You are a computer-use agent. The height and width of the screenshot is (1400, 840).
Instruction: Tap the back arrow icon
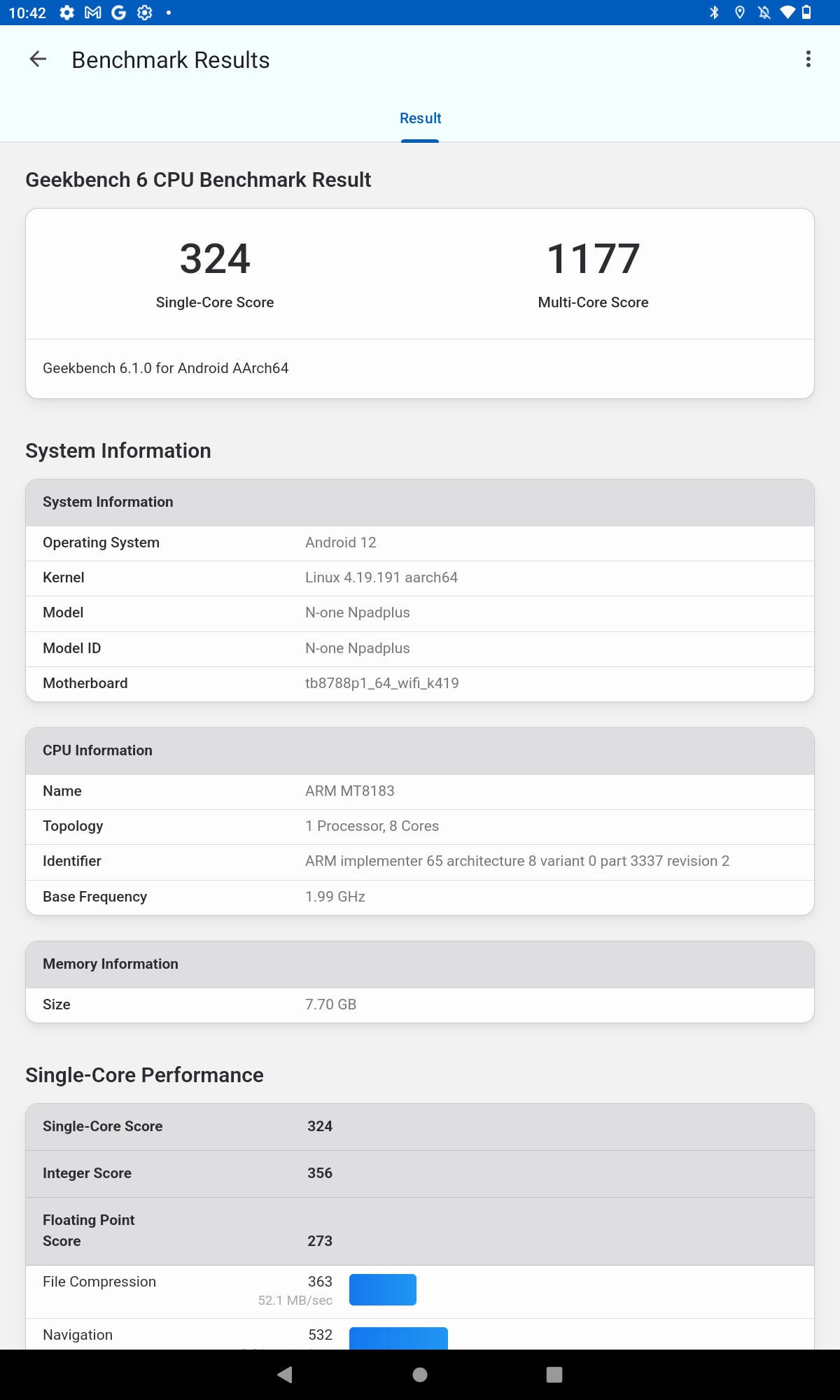coord(38,59)
